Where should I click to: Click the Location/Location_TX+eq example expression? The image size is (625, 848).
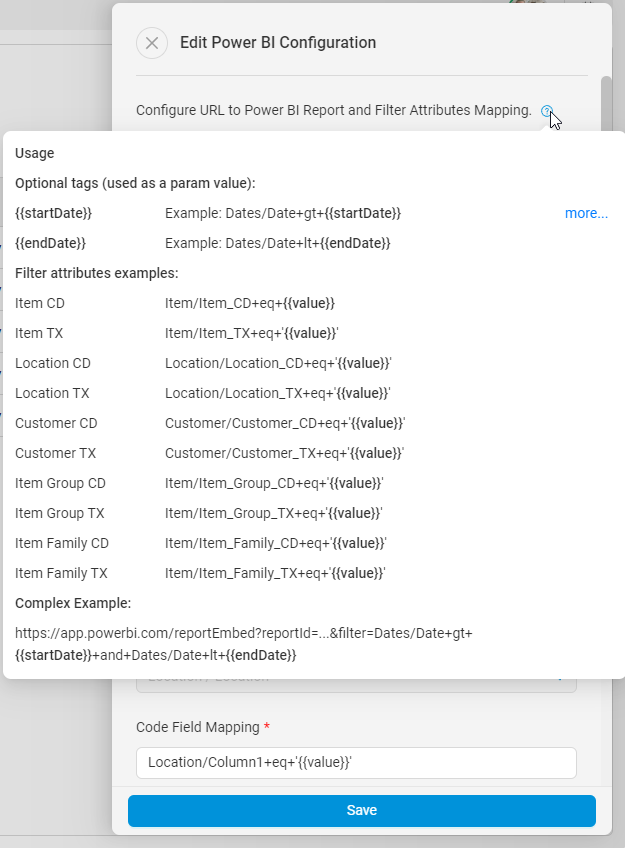(277, 393)
